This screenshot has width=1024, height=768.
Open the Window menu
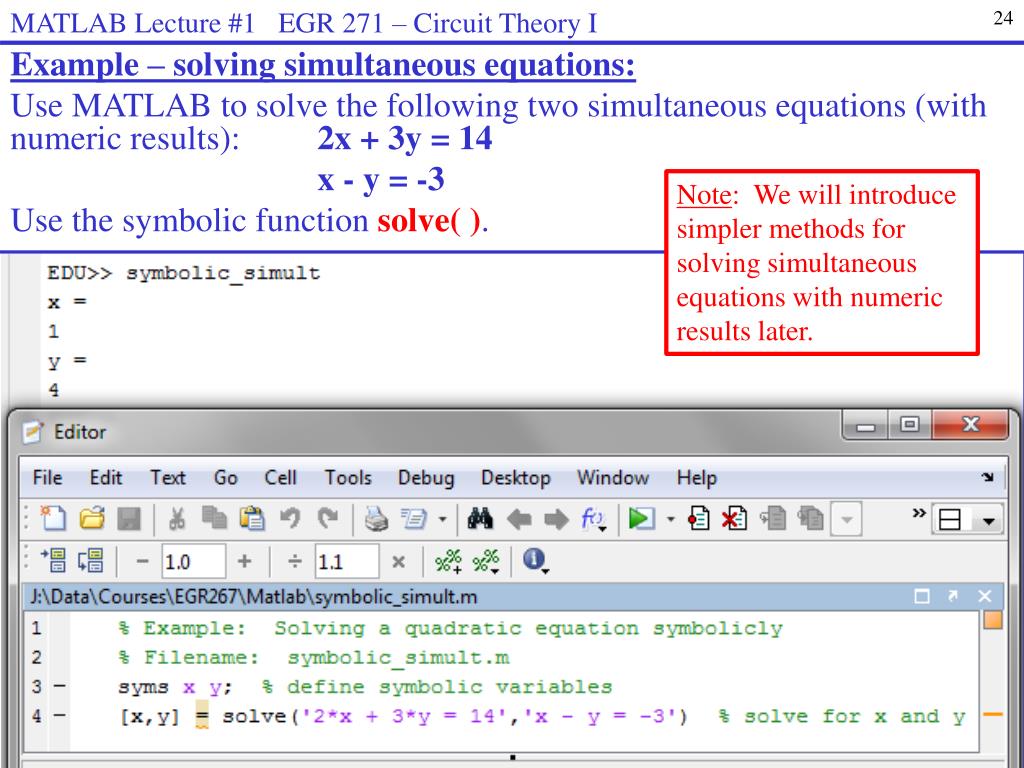(613, 477)
